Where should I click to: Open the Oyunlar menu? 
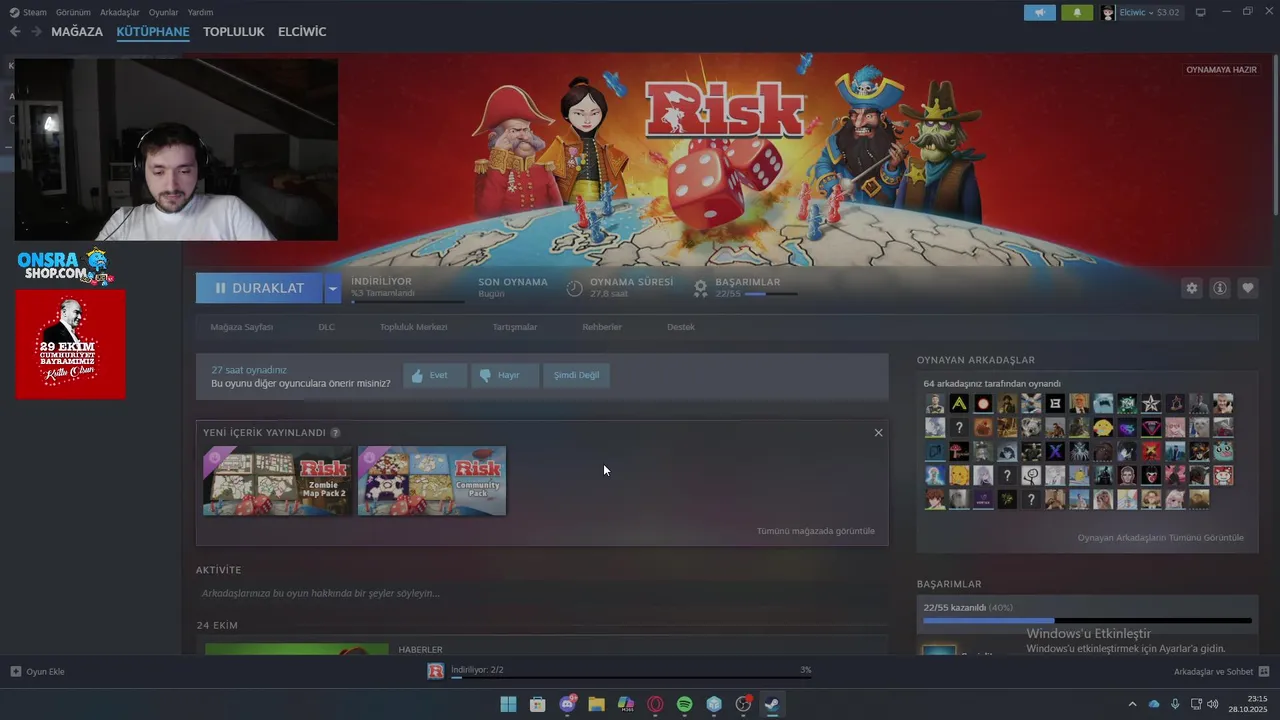point(164,12)
